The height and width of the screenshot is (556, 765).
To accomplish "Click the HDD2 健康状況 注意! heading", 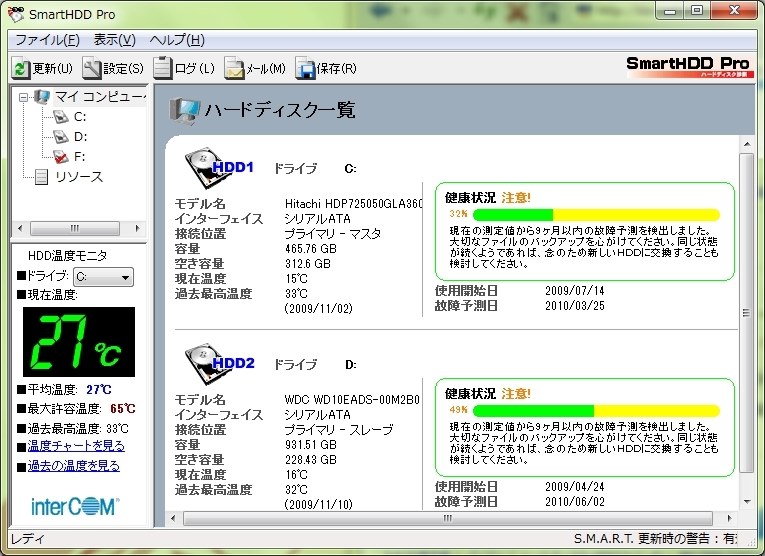I will (487, 394).
